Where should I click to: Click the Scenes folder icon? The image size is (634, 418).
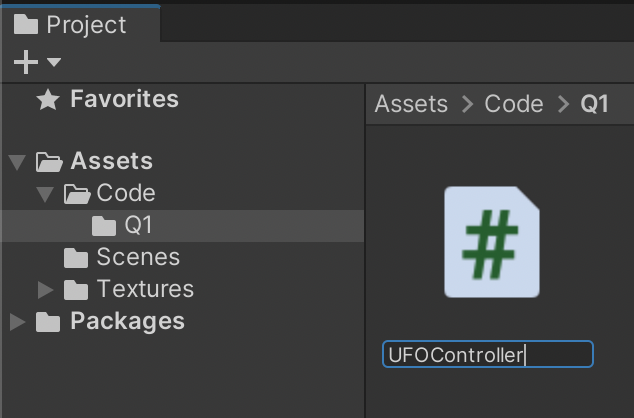[76, 258]
